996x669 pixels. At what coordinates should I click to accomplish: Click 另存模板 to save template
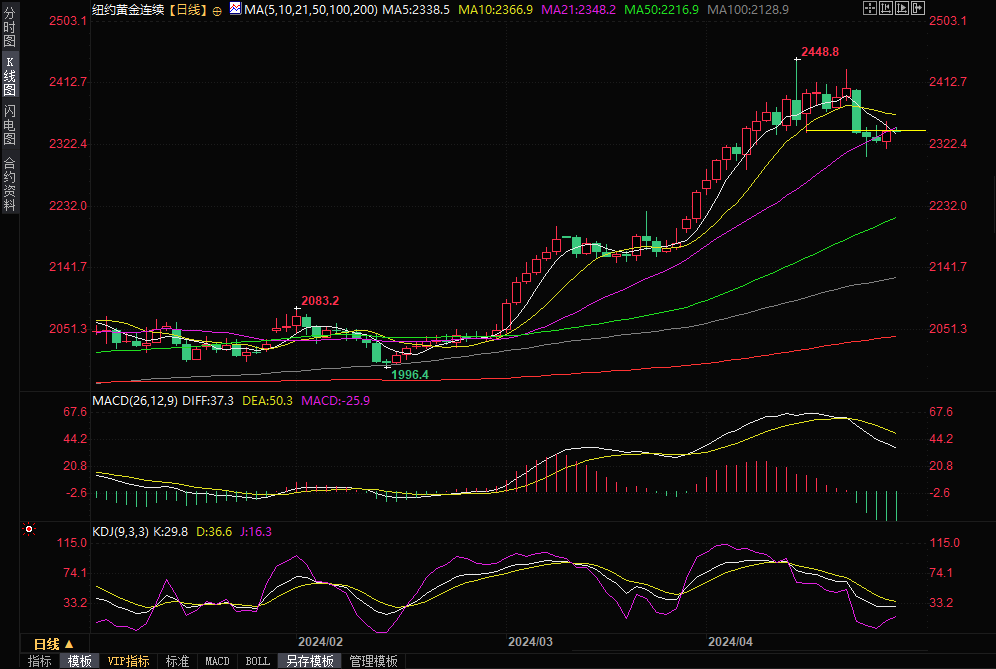(309, 661)
